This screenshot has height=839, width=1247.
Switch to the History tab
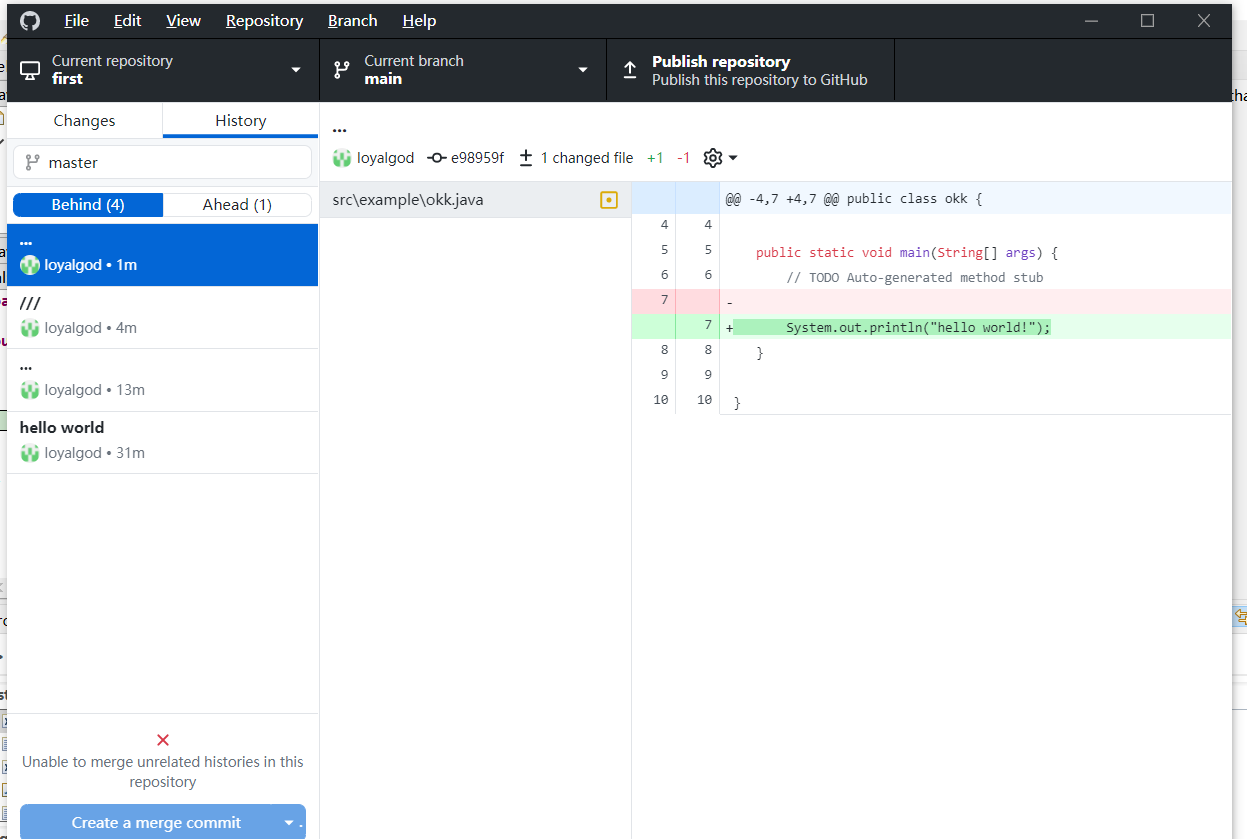click(240, 120)
